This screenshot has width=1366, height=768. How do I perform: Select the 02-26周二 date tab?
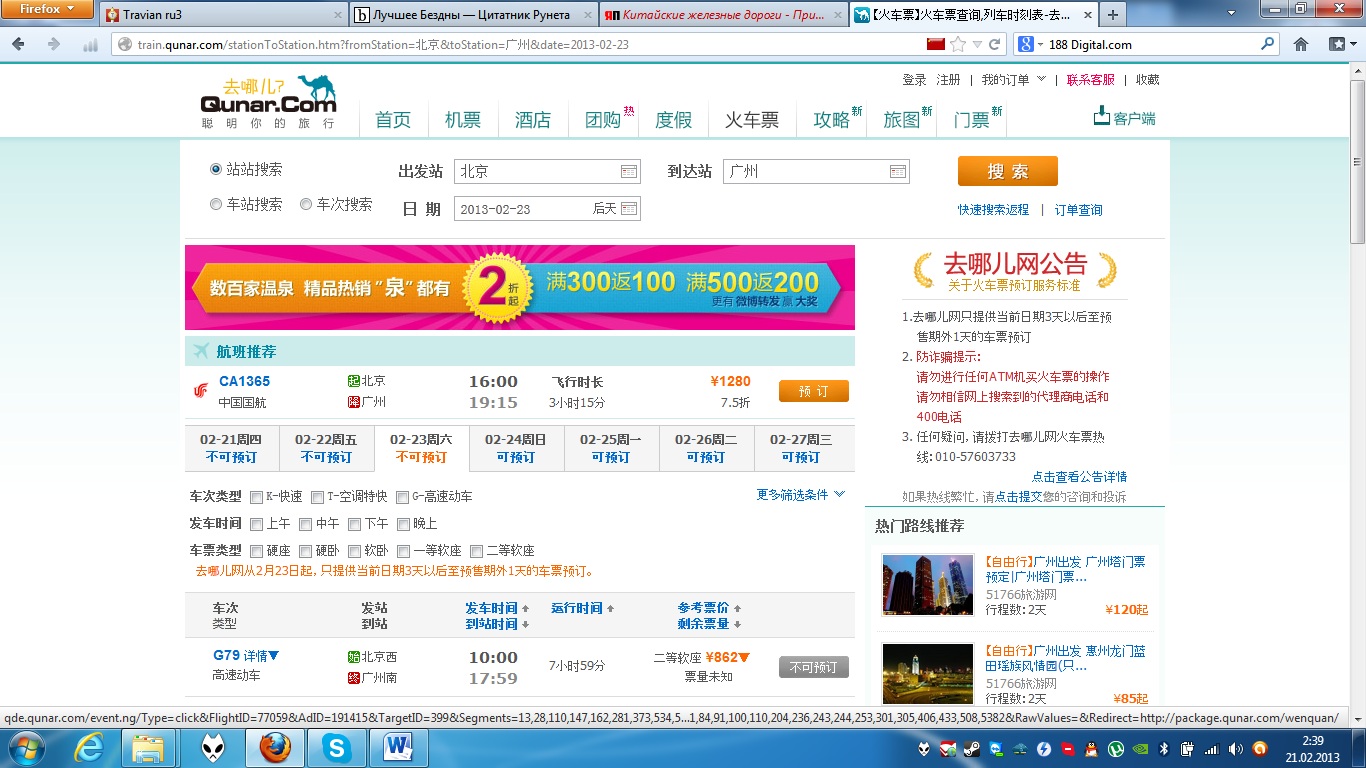tap(706, 448)
